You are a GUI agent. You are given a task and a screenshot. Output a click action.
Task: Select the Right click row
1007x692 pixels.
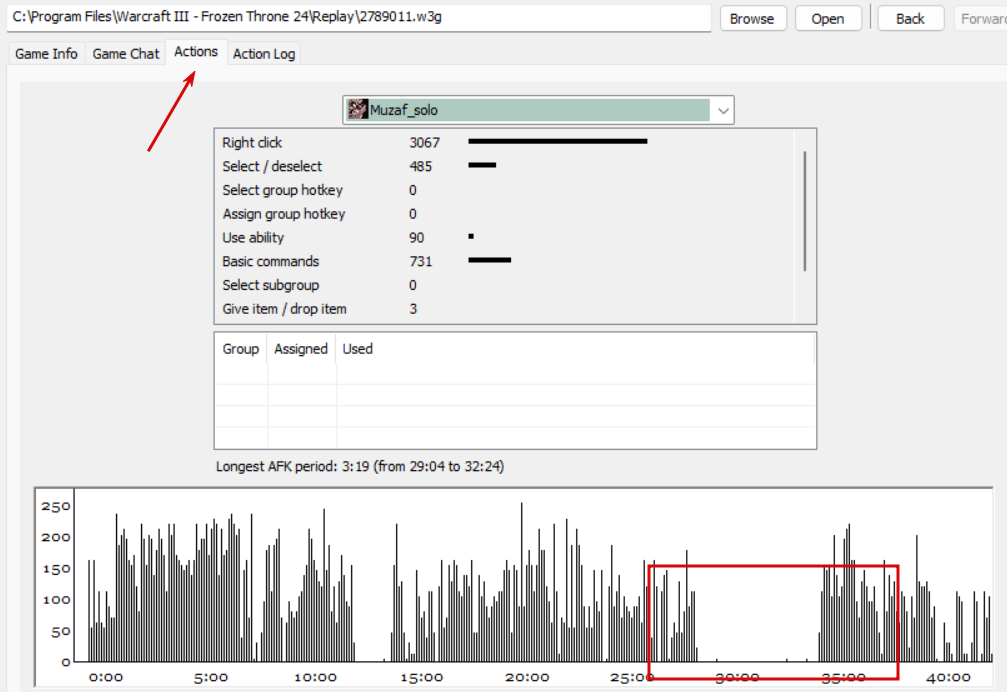click(505, 143)
